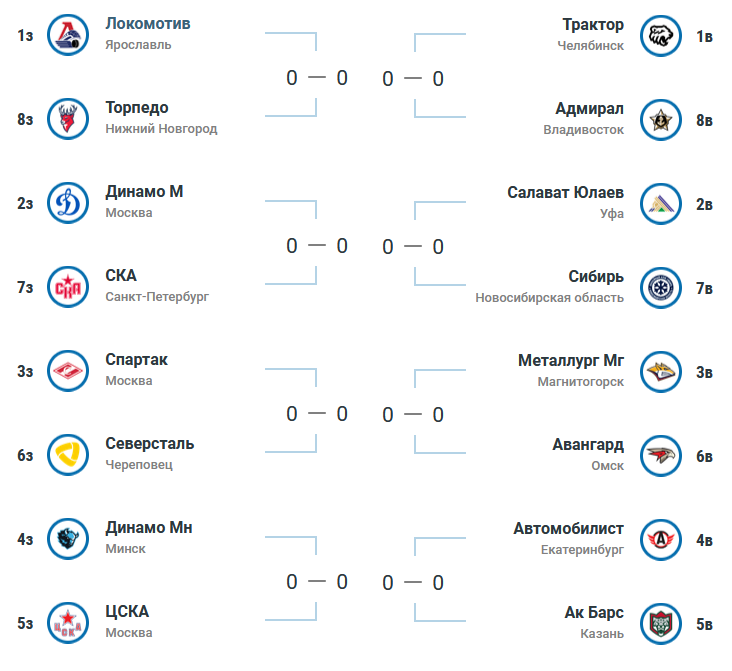Select the Avtomobilist Yekaterinburg logo
The height and width of the screenshot is (671, 732).
[x=661, y=540]
